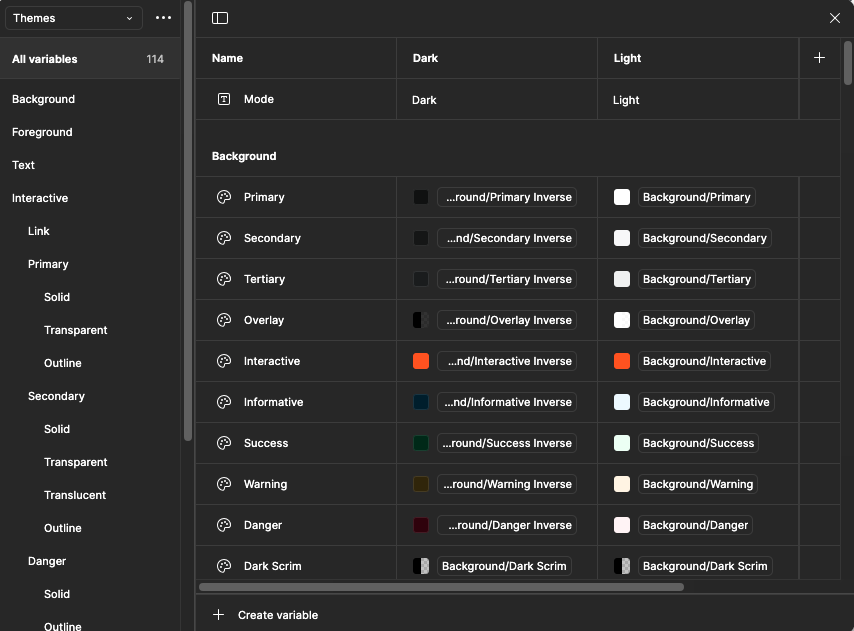Open the Themes collection dropdown

pos(73,18)
